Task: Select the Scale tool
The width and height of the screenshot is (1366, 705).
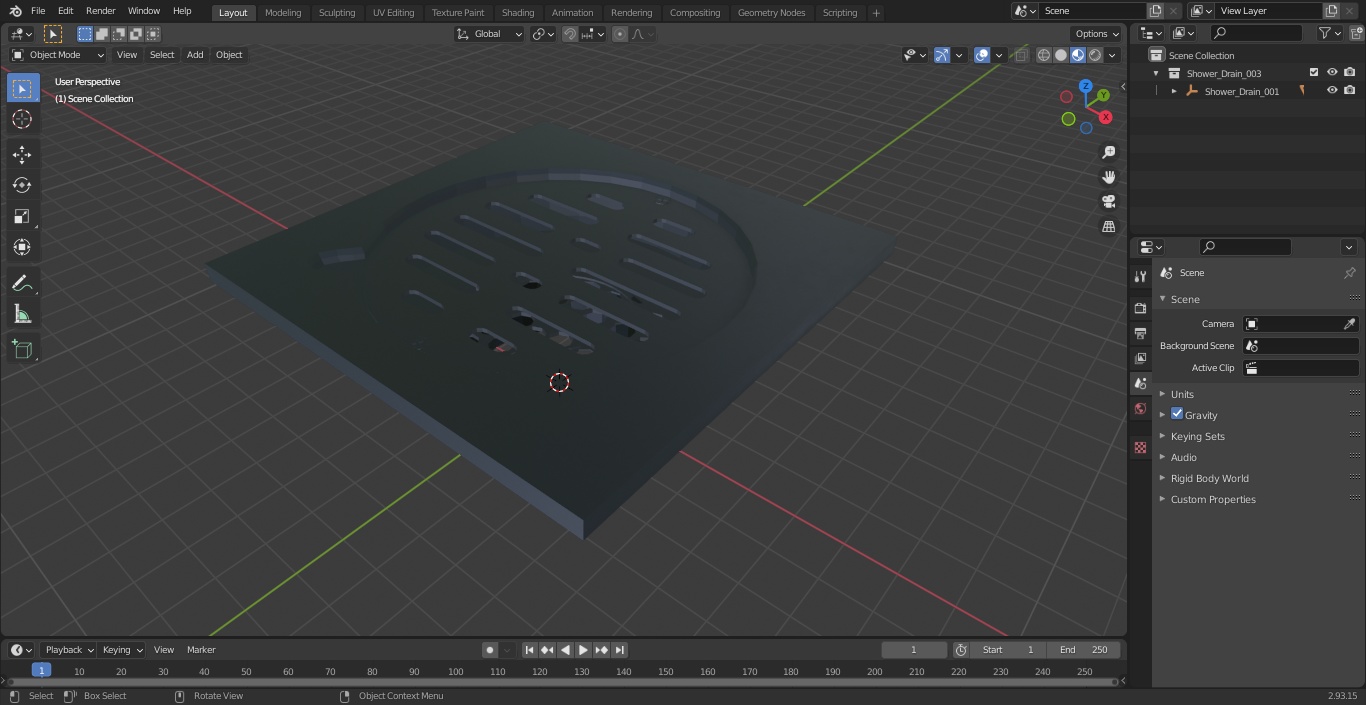Action: pyautogui.click(x=22, y=216)
